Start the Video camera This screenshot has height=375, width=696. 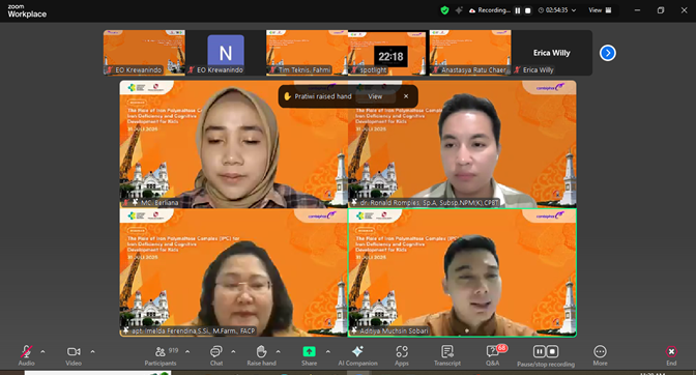pos(74,351)
